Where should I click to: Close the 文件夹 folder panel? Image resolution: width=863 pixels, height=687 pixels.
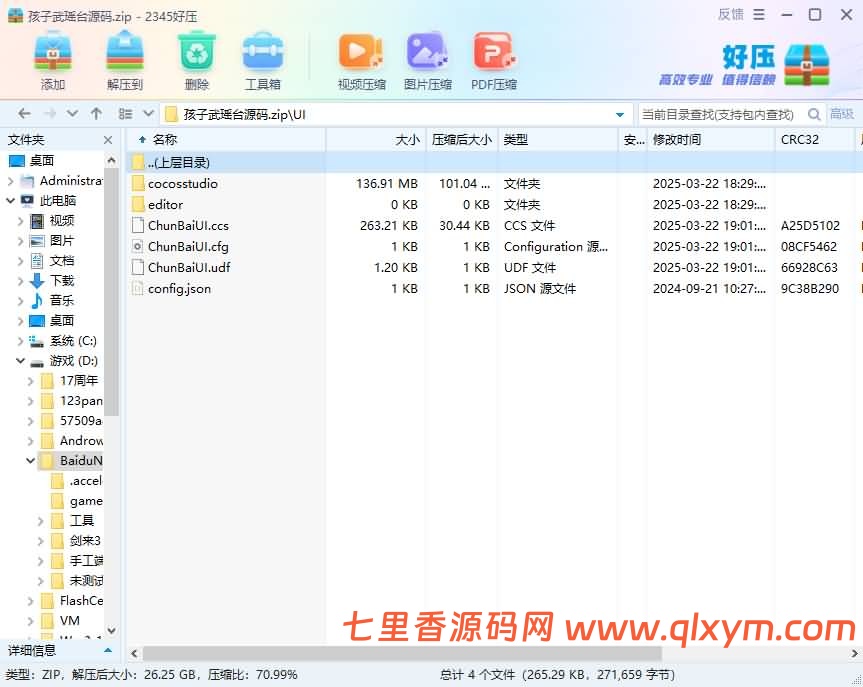pyautogui.click(x=107, y=140)
